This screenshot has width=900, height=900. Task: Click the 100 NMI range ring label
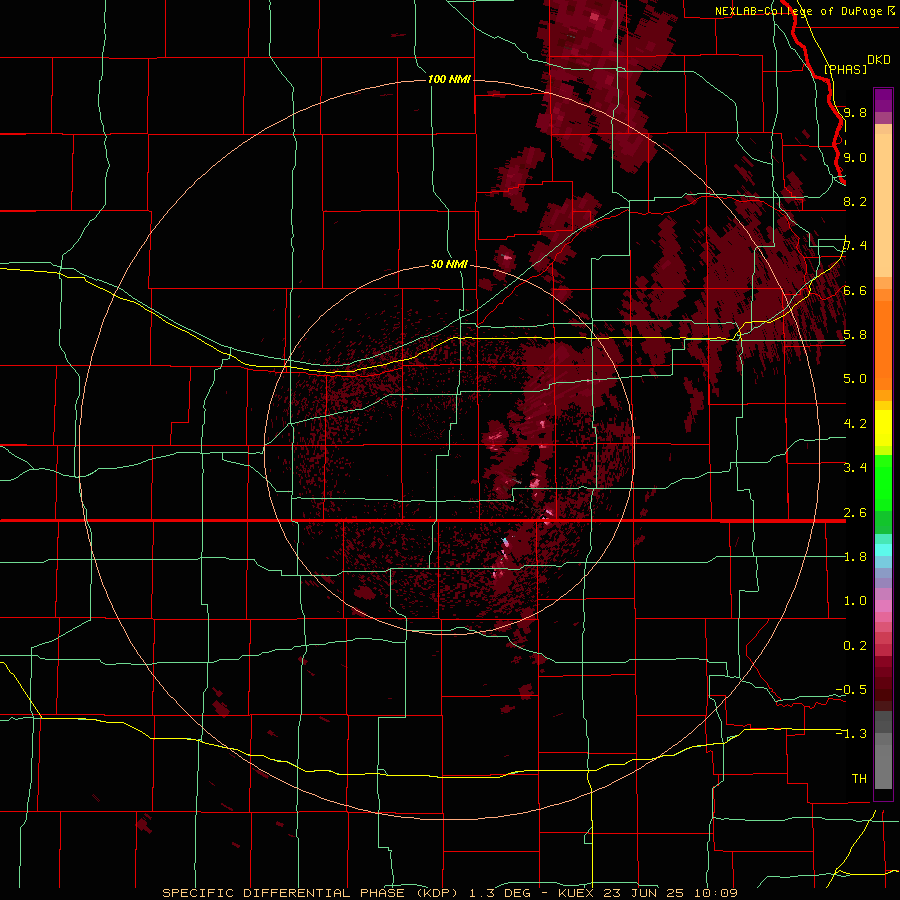tap(449, 79)
